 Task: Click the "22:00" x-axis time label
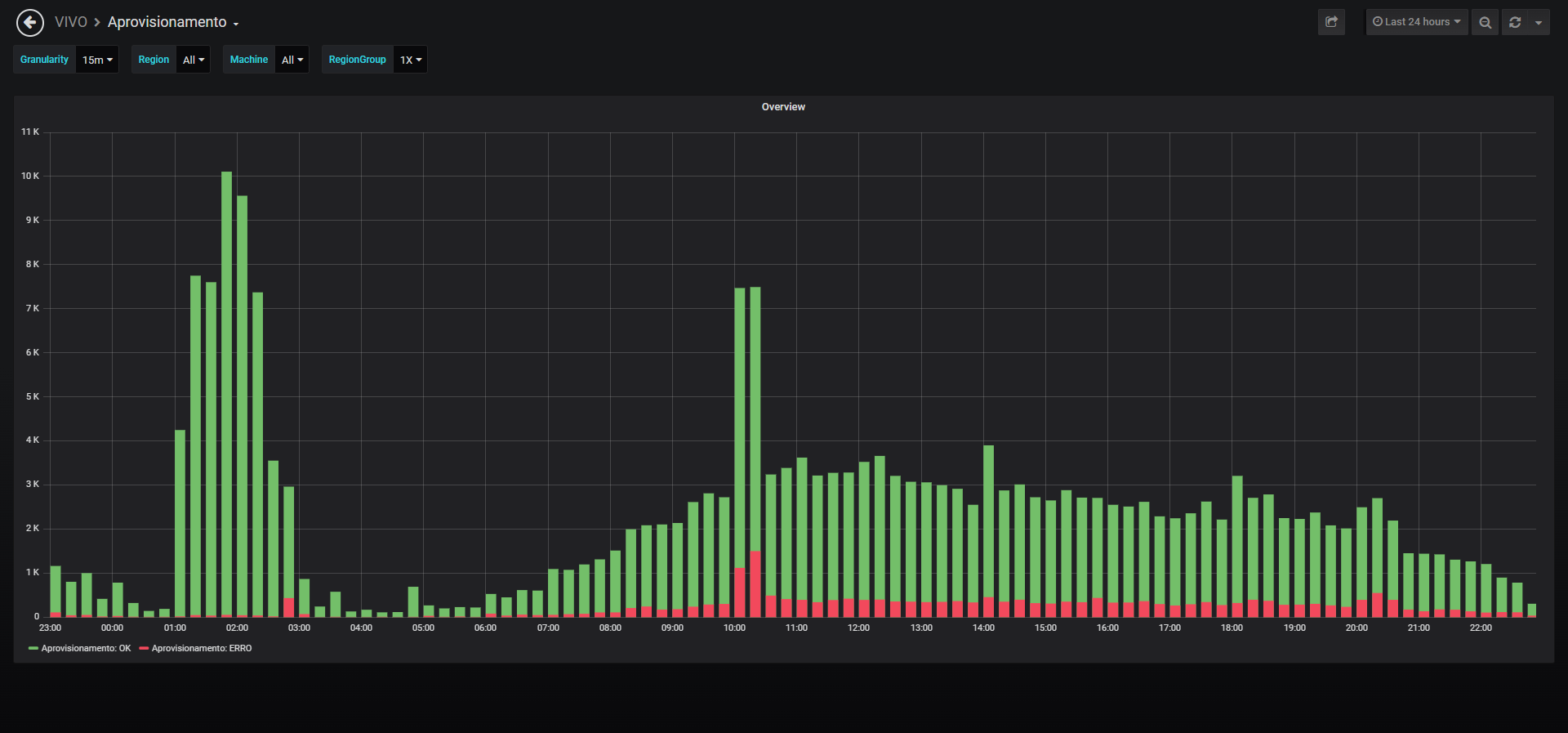coord(1481,628)
